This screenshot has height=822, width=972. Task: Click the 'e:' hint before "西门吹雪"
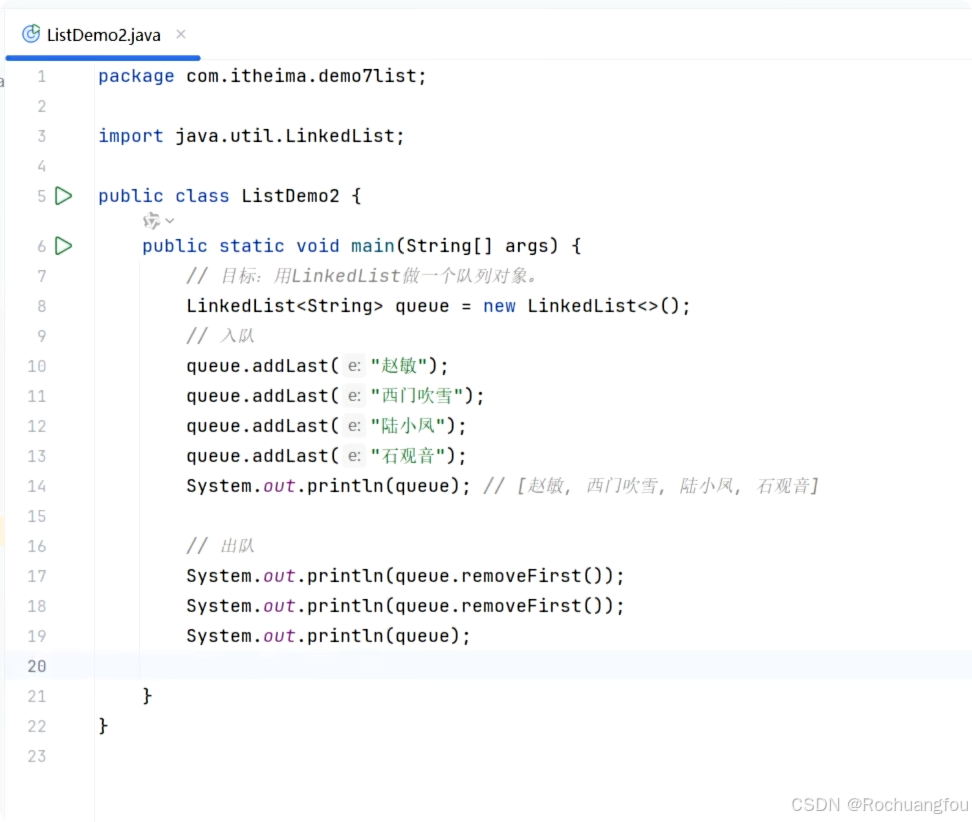click(x=355, y=396)
